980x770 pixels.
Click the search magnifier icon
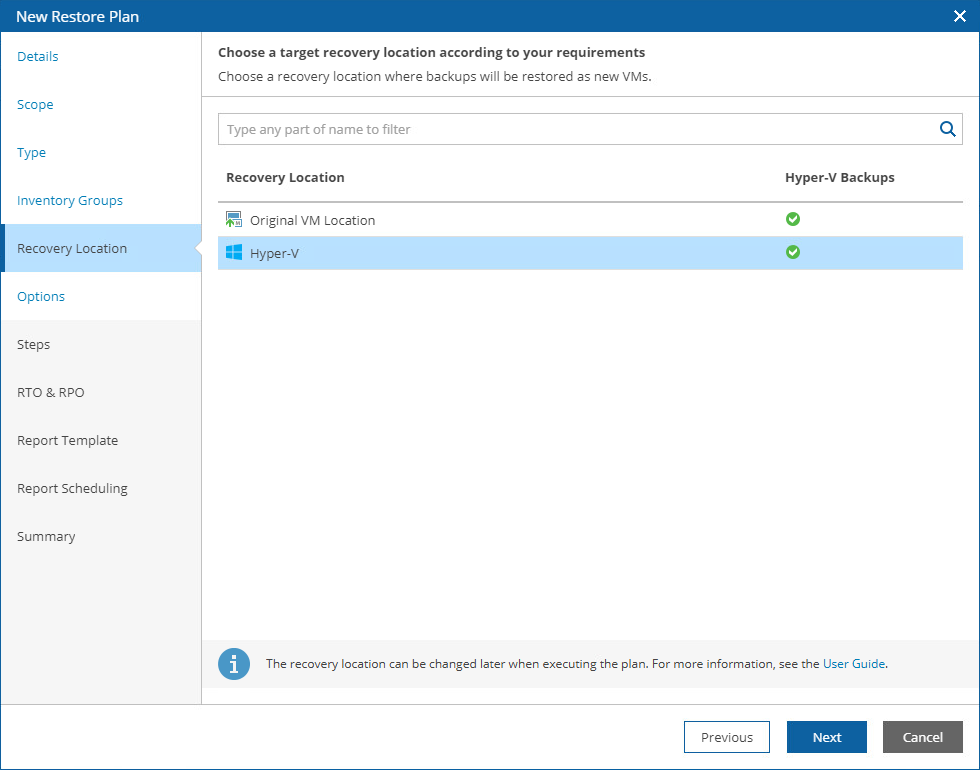click(947, 129)
